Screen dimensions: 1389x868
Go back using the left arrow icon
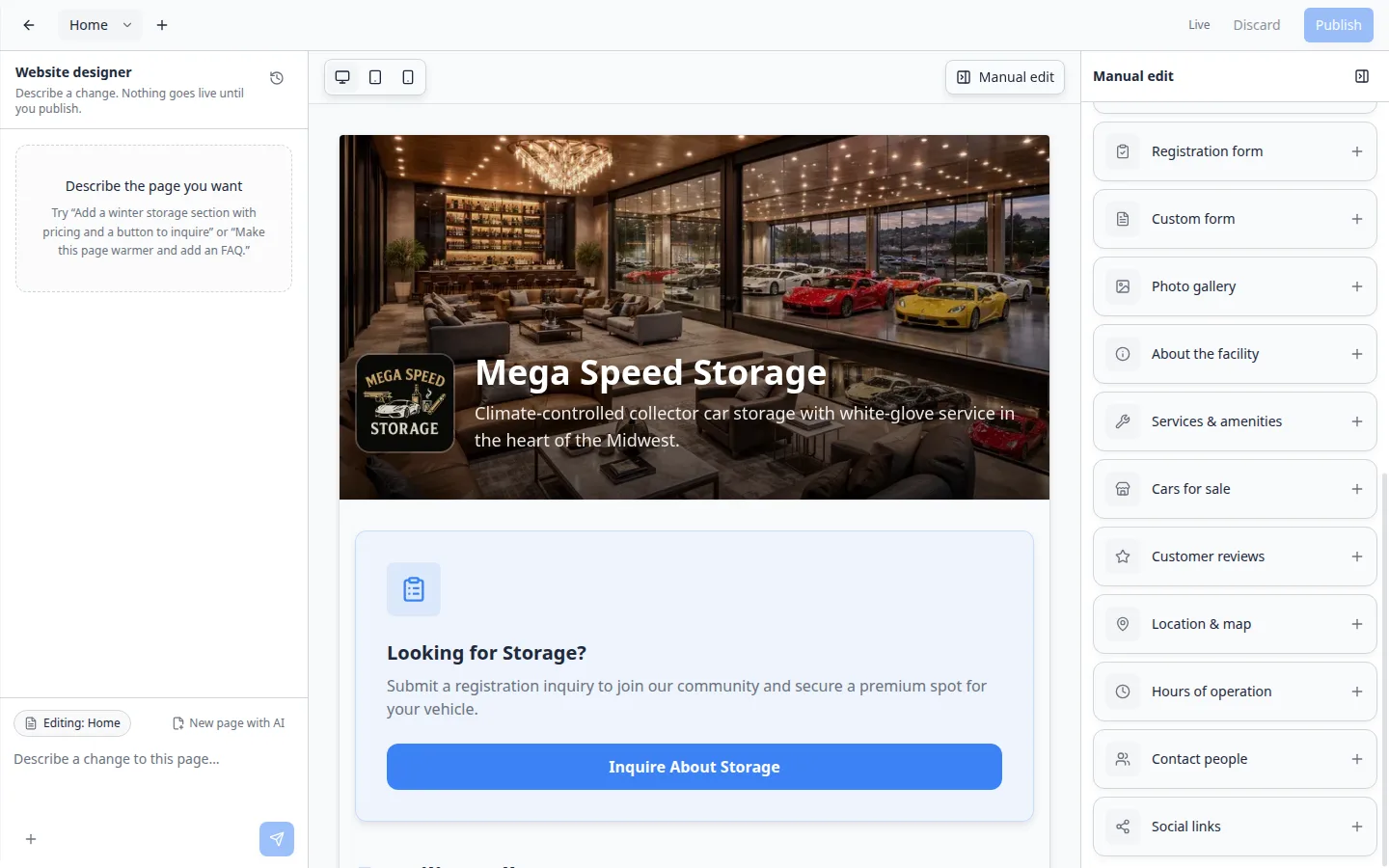(29, 25)
